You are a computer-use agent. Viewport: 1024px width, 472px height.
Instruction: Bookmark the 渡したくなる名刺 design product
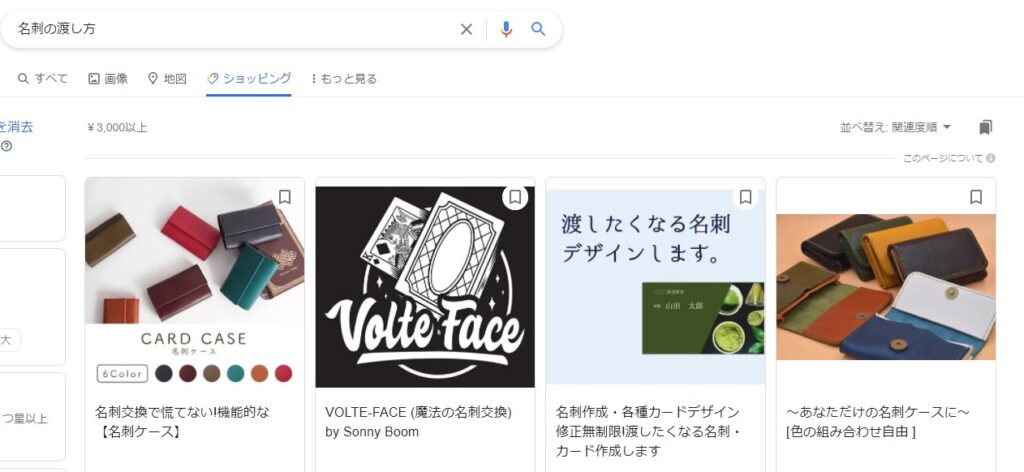point(745,197)
